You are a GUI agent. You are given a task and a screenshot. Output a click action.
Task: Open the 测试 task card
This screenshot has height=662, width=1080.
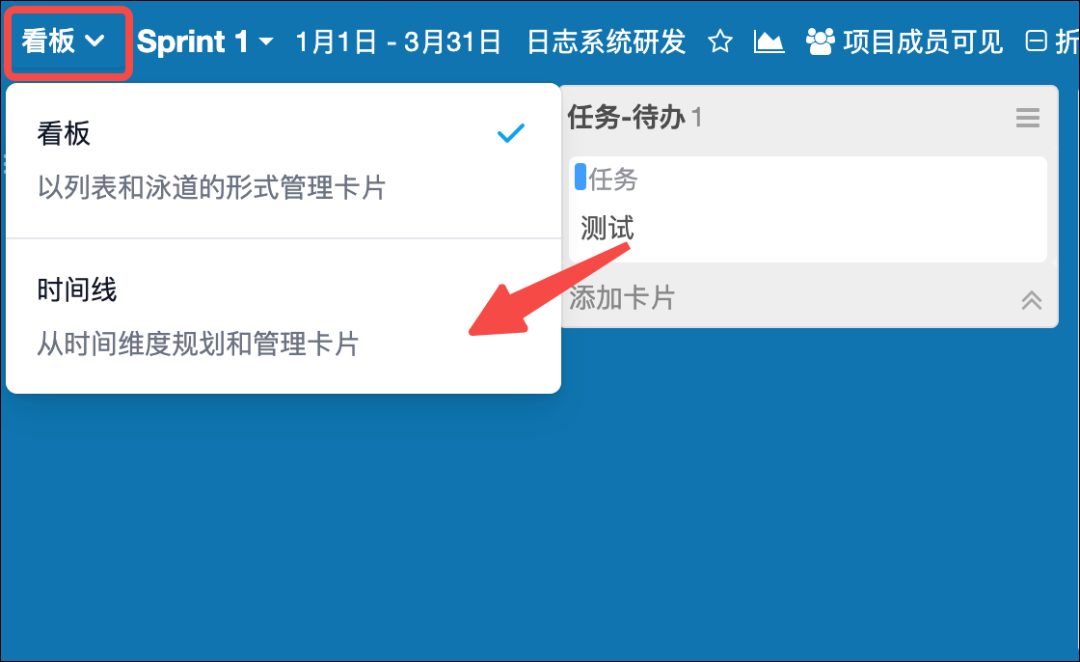coord(808,209)
